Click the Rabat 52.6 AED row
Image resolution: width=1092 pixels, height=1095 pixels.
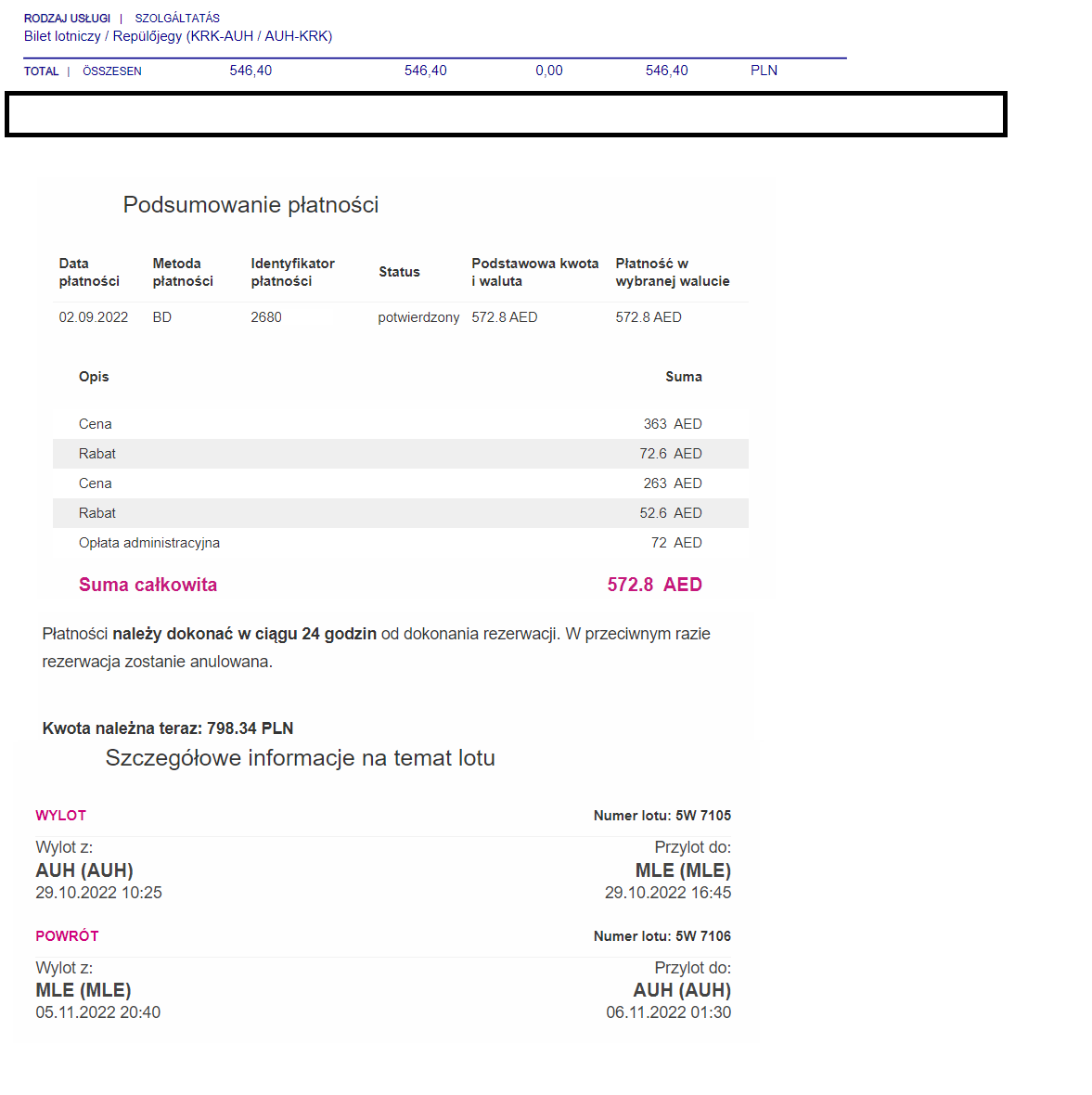coord(400,512)
